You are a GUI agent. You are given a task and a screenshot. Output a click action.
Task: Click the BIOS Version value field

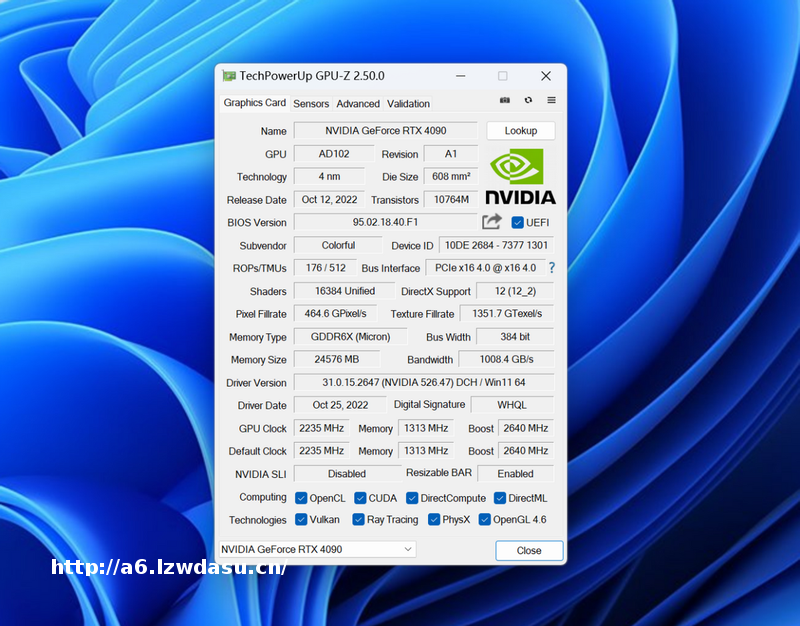[385, 222]
